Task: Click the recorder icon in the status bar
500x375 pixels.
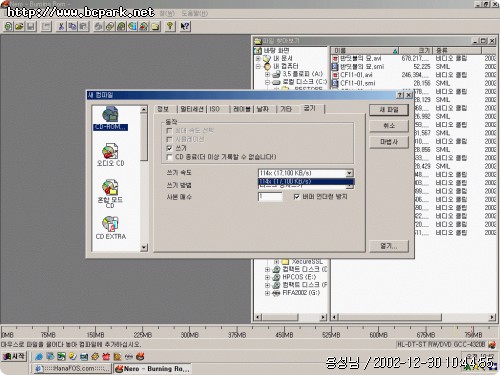Action: pos(492,344)
